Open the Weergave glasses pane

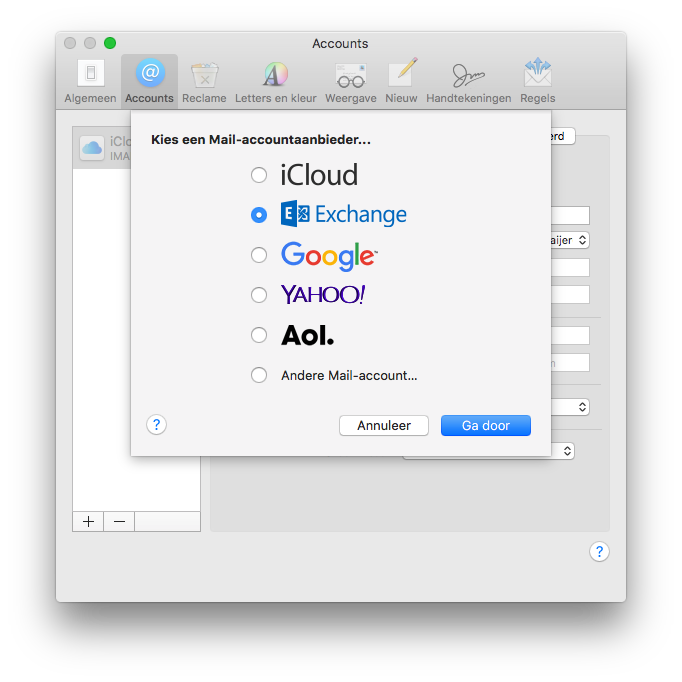click(351, 81)
